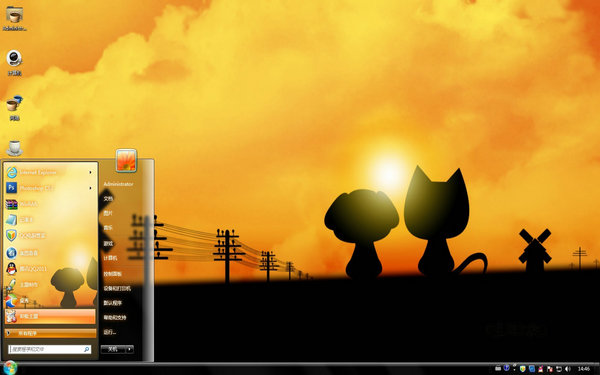
Task: Expand Internet Explorer jump list arrow
Action: [90, 172]
